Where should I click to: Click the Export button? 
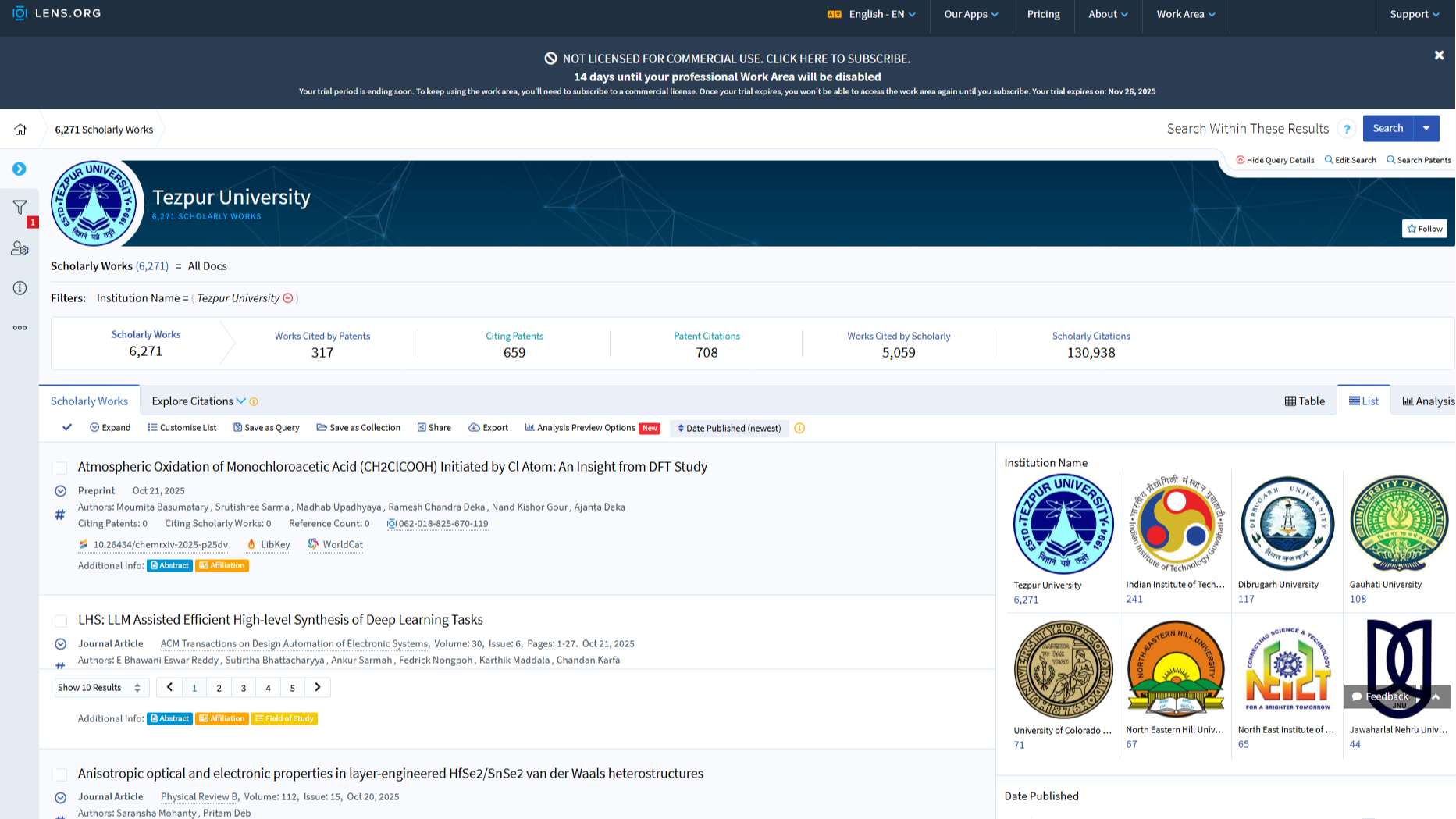click(x=489, y=428)
